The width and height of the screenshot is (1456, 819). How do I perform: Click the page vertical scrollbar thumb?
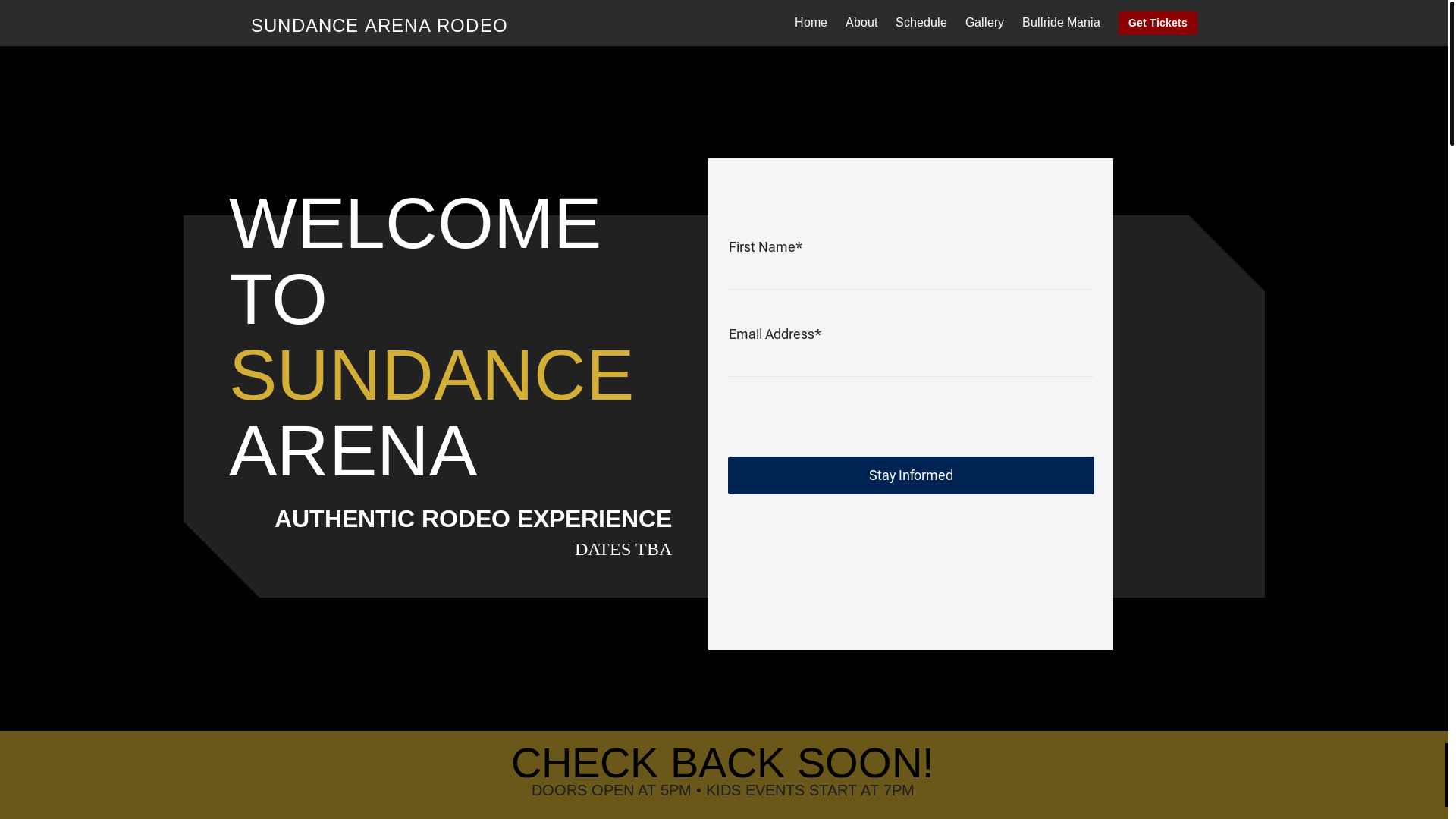(1451, 72)
